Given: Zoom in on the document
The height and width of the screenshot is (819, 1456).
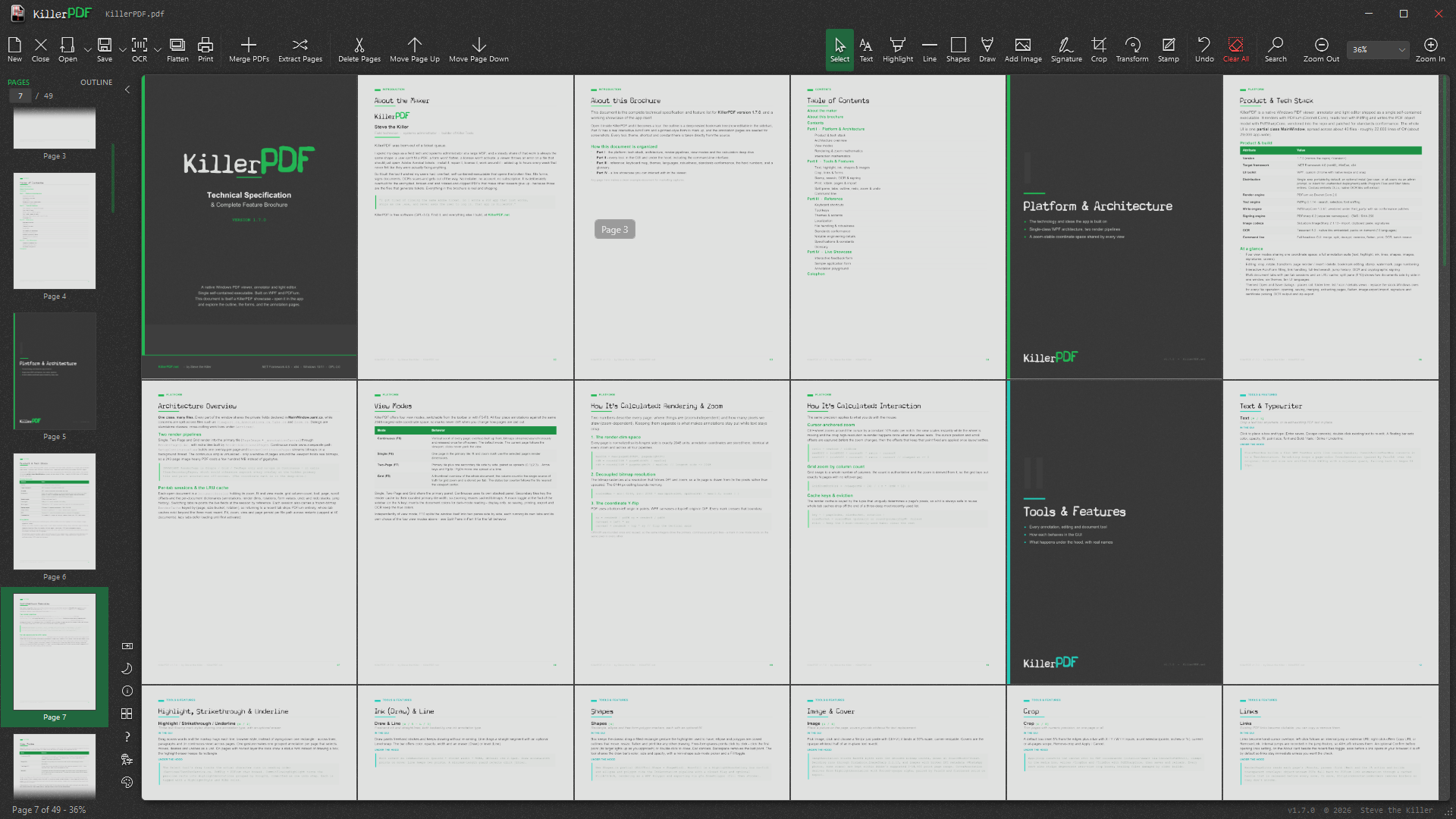Looking at the screenshot, I should (1430, 49).
